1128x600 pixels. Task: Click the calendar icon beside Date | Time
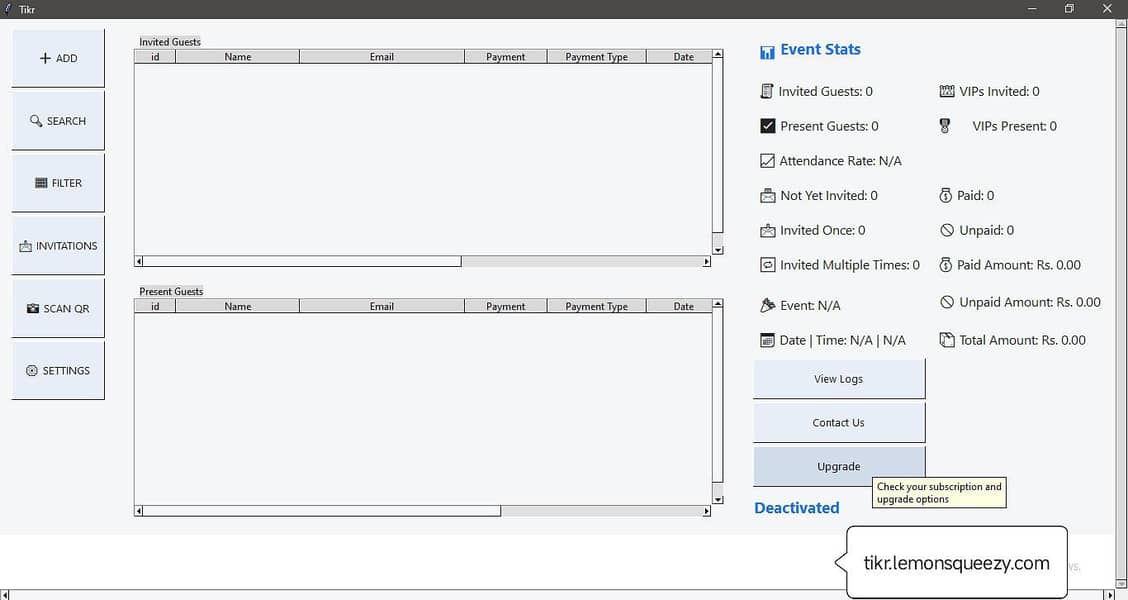point(766,340)
